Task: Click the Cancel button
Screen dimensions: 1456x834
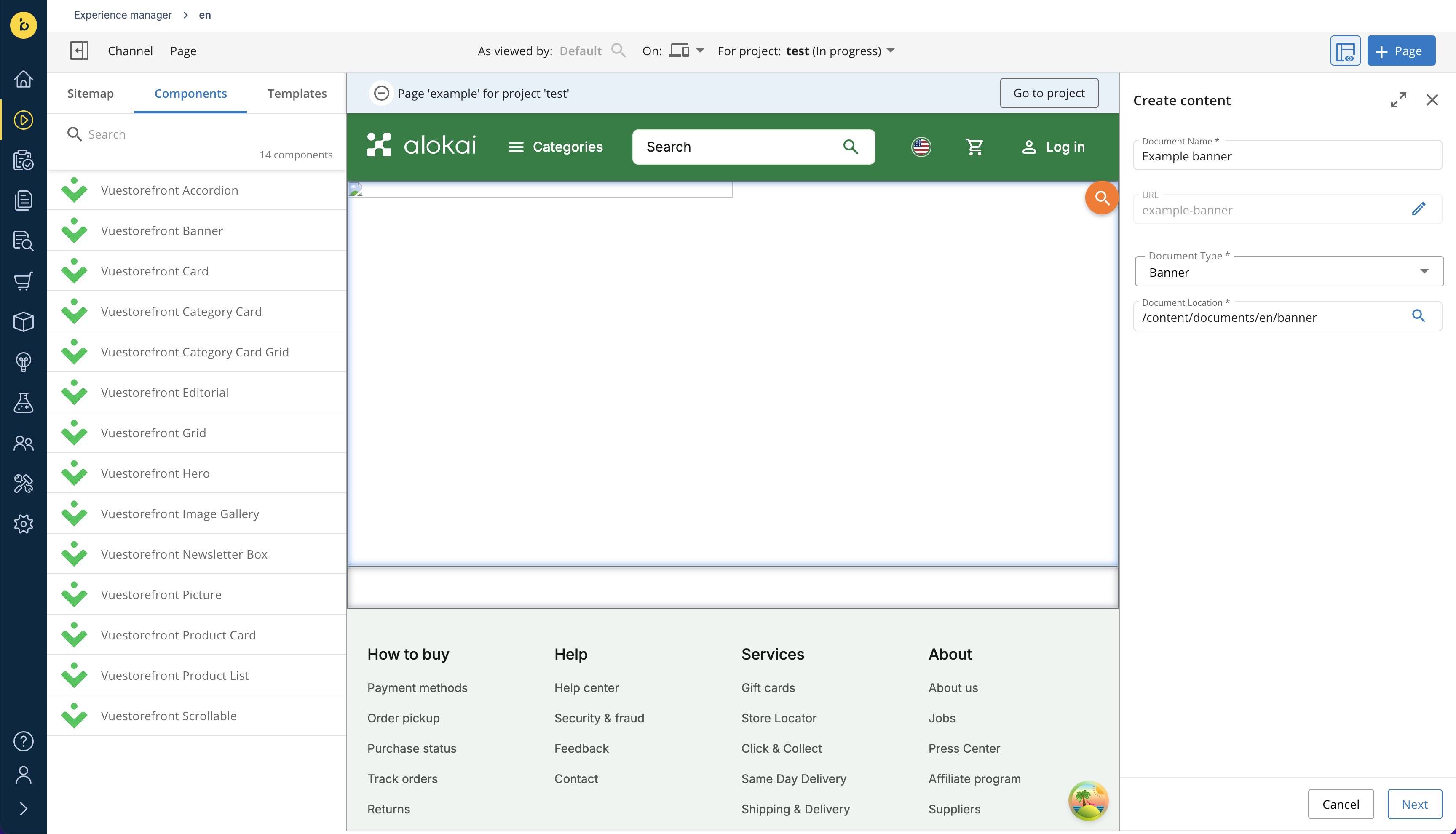Action: tap(1340, 804)
